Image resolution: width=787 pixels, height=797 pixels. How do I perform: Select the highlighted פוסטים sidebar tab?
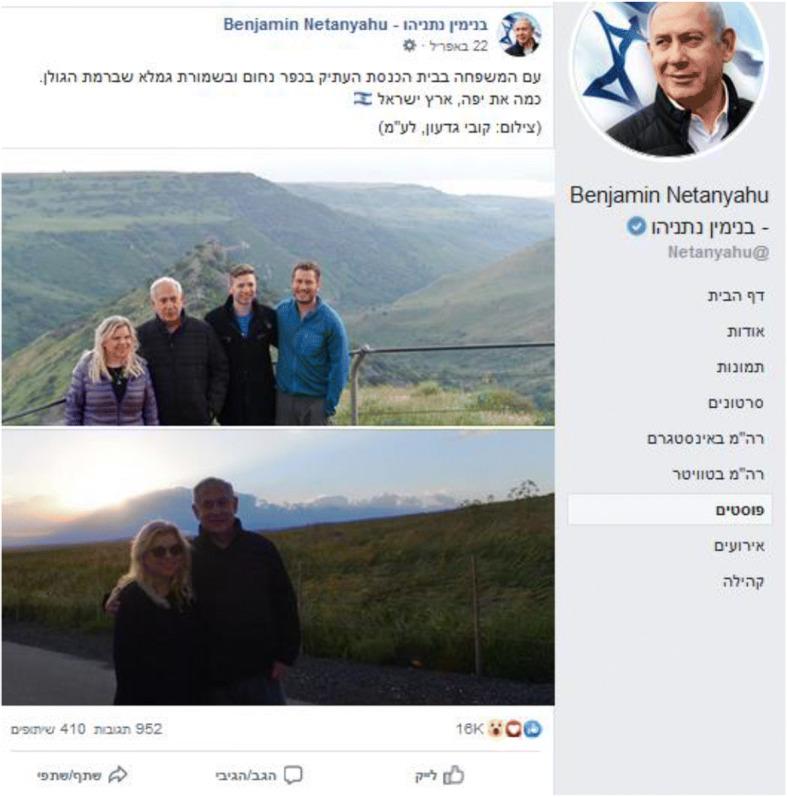(669, 510)
